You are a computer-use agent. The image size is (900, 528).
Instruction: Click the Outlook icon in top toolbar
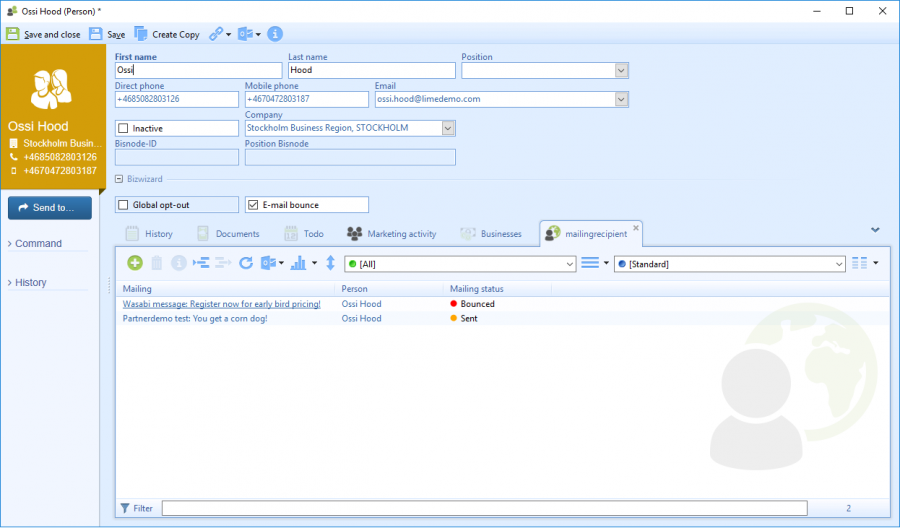(x=245, y=34)
